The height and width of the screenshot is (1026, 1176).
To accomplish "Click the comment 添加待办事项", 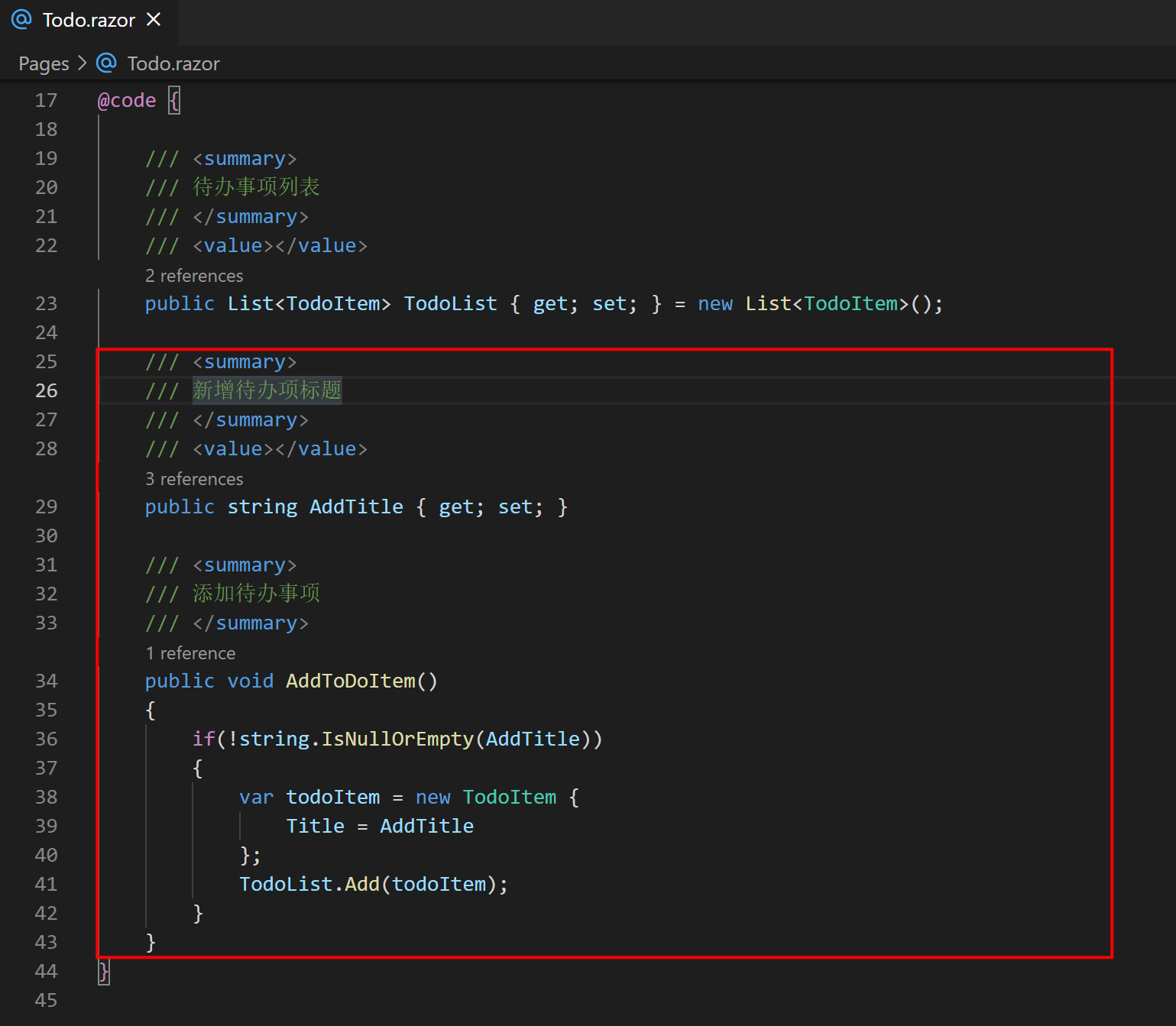I will pyautogui.click(x=256, y=594).
